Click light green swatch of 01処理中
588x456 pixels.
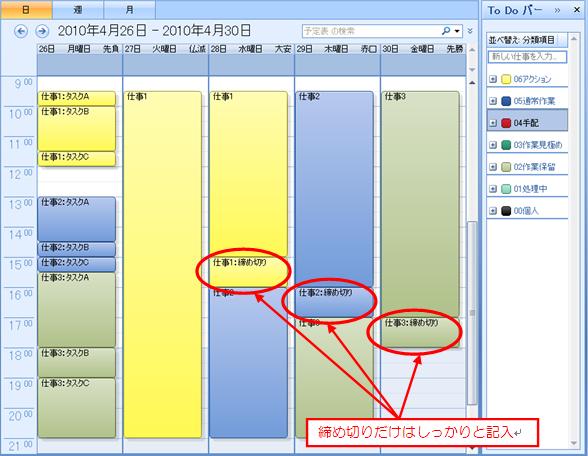click(506, 189)
